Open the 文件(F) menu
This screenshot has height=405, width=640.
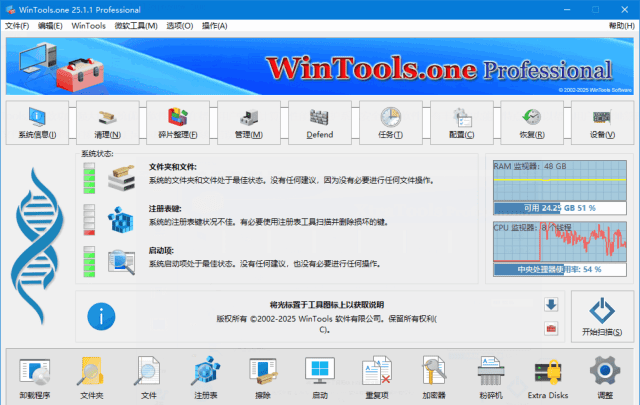[x=17, y=26]
